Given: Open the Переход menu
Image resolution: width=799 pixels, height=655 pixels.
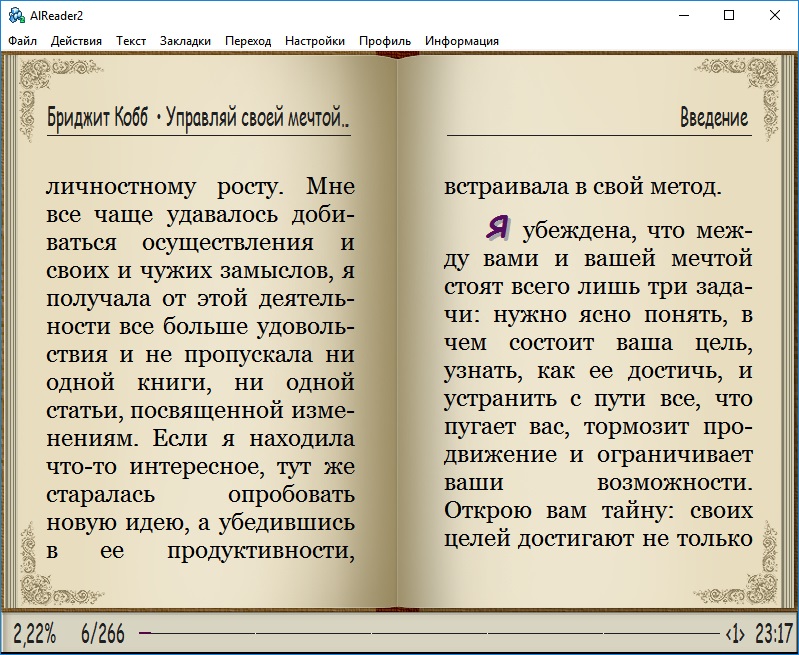Looking at the screenshot, I should tap(248, 41).
